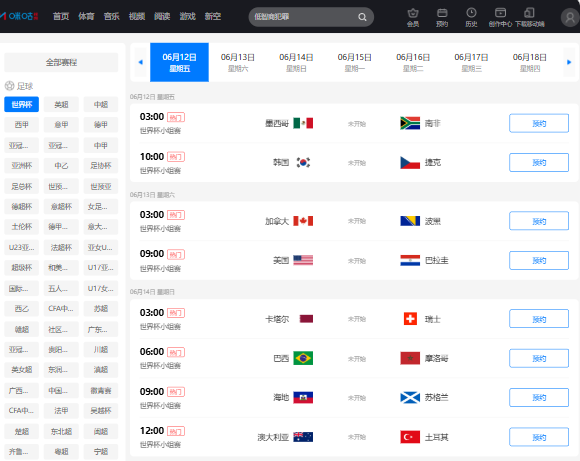Open the 历史 watch history icon
Viewport: 580px width, 461px height.
pyautogui.click(x=471, y=17)
